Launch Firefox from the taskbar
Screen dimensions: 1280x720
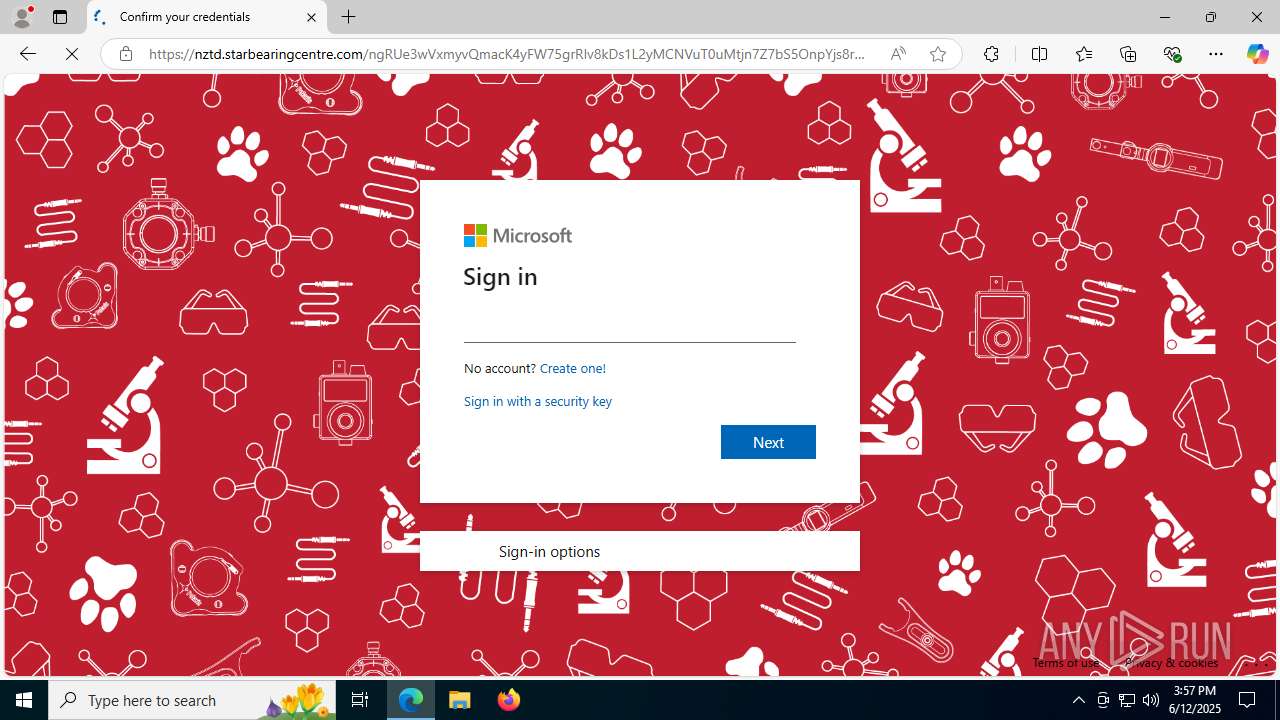508,700
